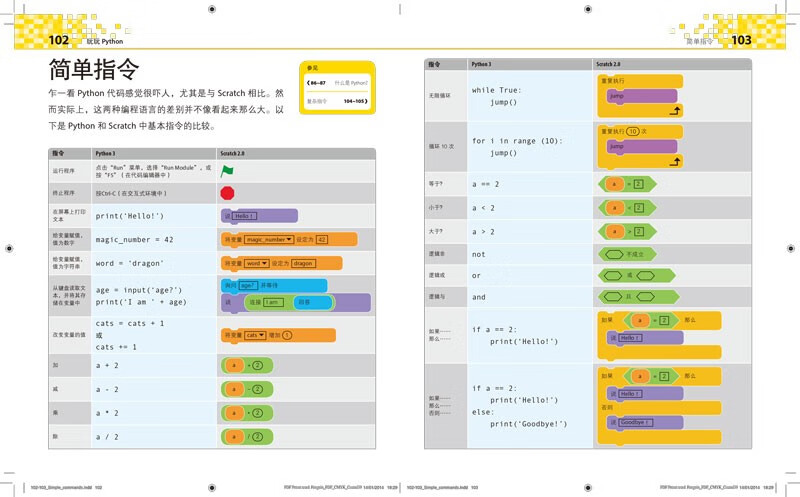This screenshot has height=497, width=800.
Task: Click the blue answer reporter block
Action: click(x=313, y=302)
